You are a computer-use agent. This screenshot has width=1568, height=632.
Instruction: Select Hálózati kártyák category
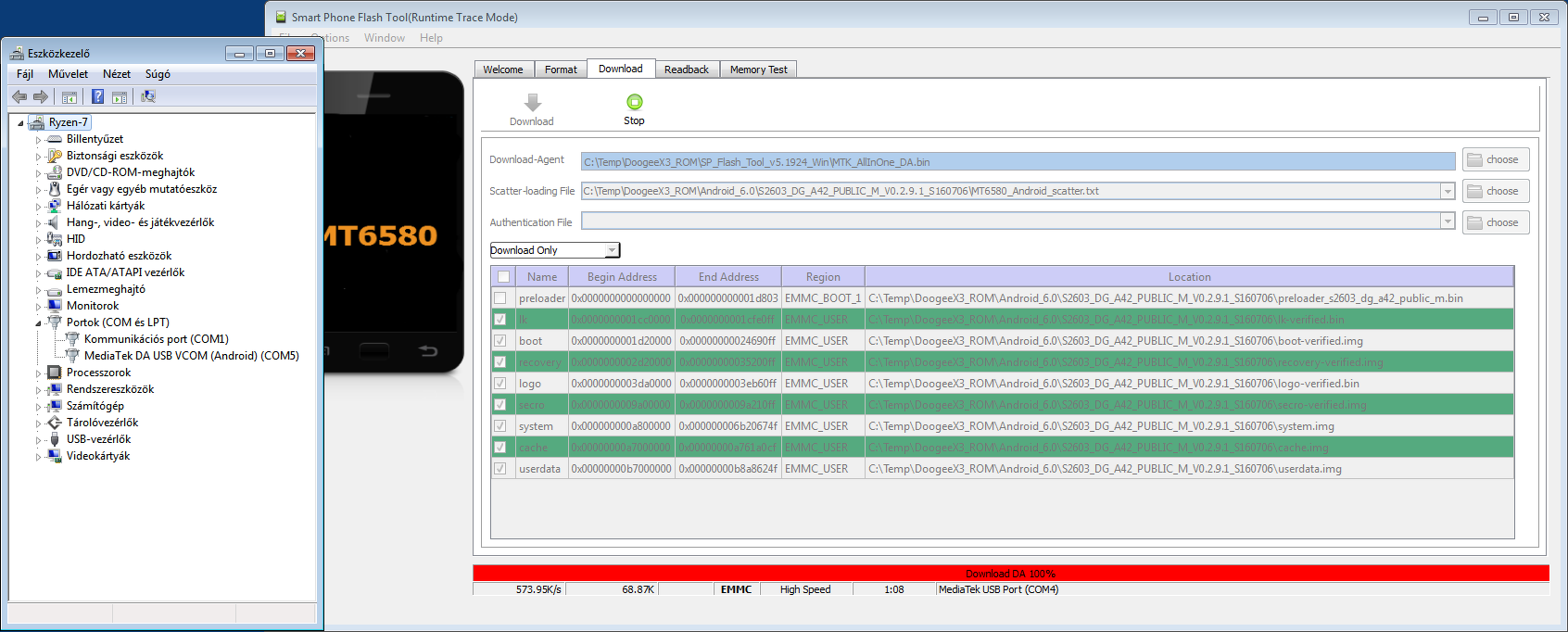(106, 206)
